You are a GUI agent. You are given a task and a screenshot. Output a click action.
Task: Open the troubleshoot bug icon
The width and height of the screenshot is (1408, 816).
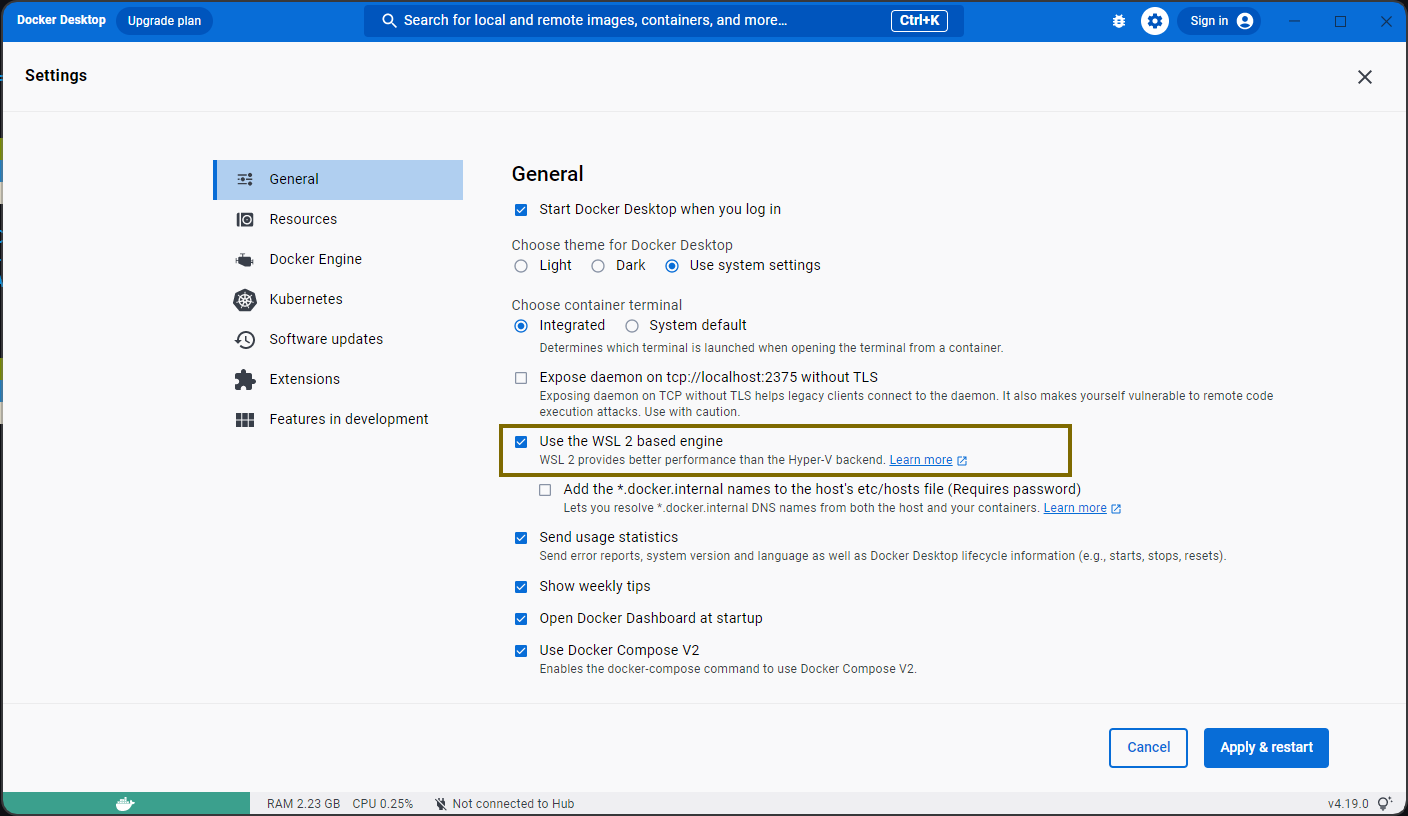click(x=1119, y=21)
